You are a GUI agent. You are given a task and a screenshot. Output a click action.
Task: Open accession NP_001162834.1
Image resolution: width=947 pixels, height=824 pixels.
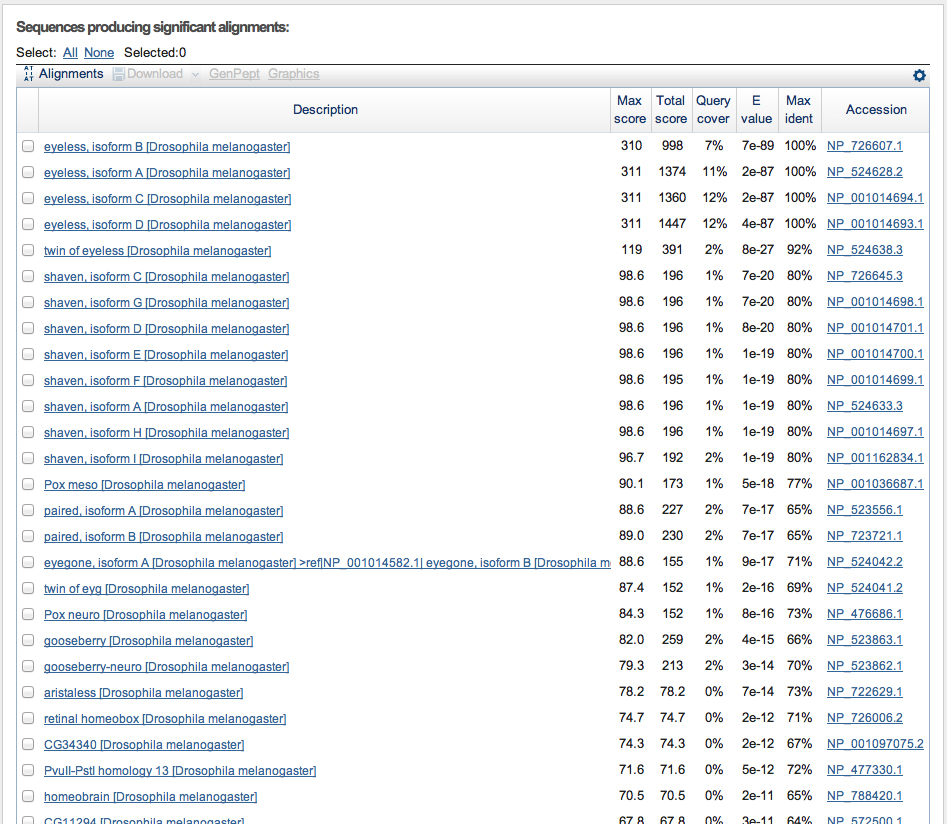[875, 457]
